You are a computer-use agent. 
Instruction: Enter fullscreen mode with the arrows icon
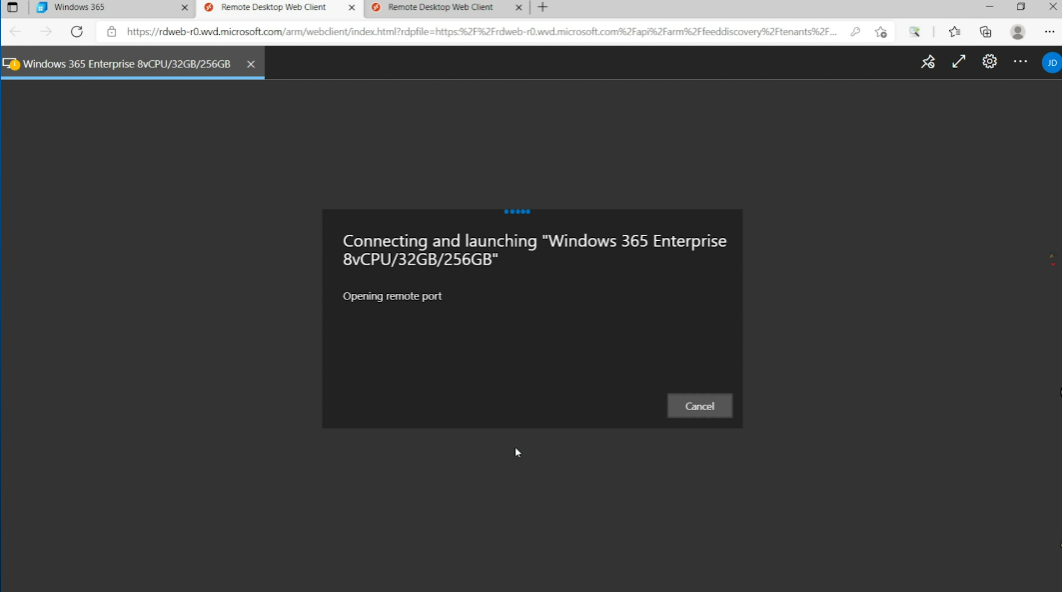point(958,62)
